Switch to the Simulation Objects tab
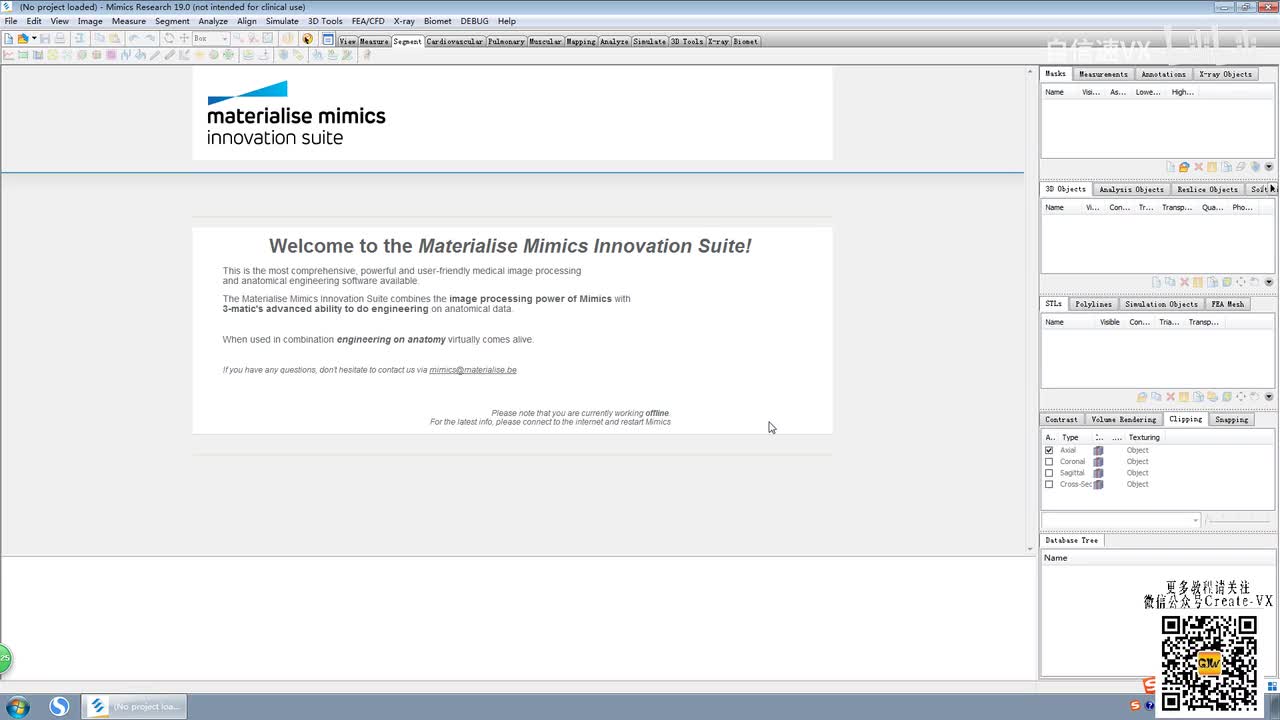 coord(1161,304)
